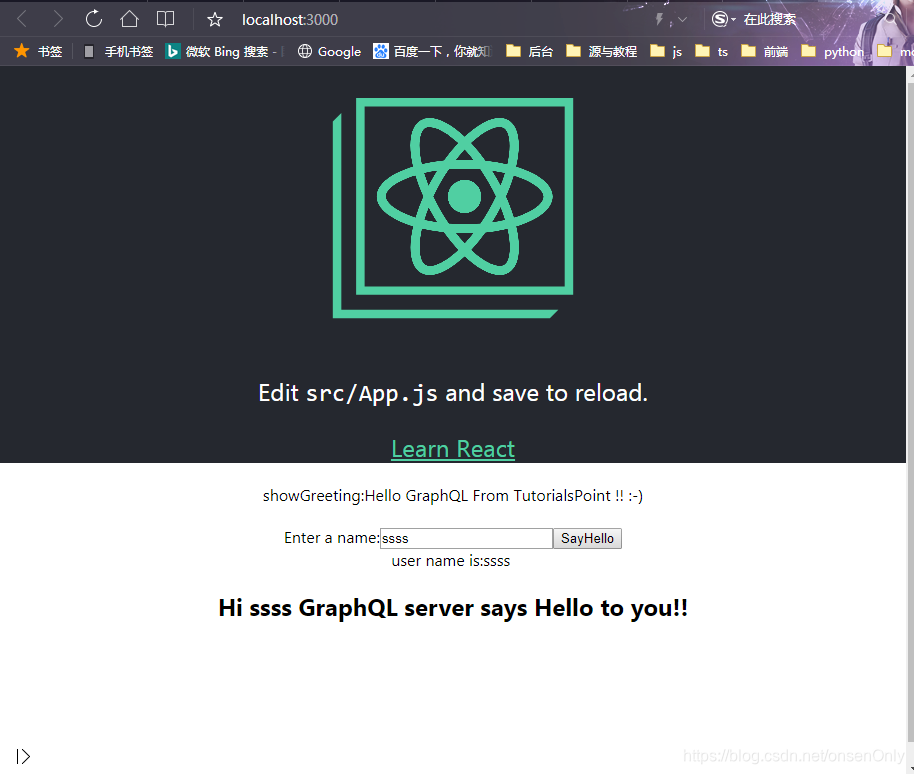Click the SayHello button
Viewport: 914px width, 774px height.
pos(588,538)
